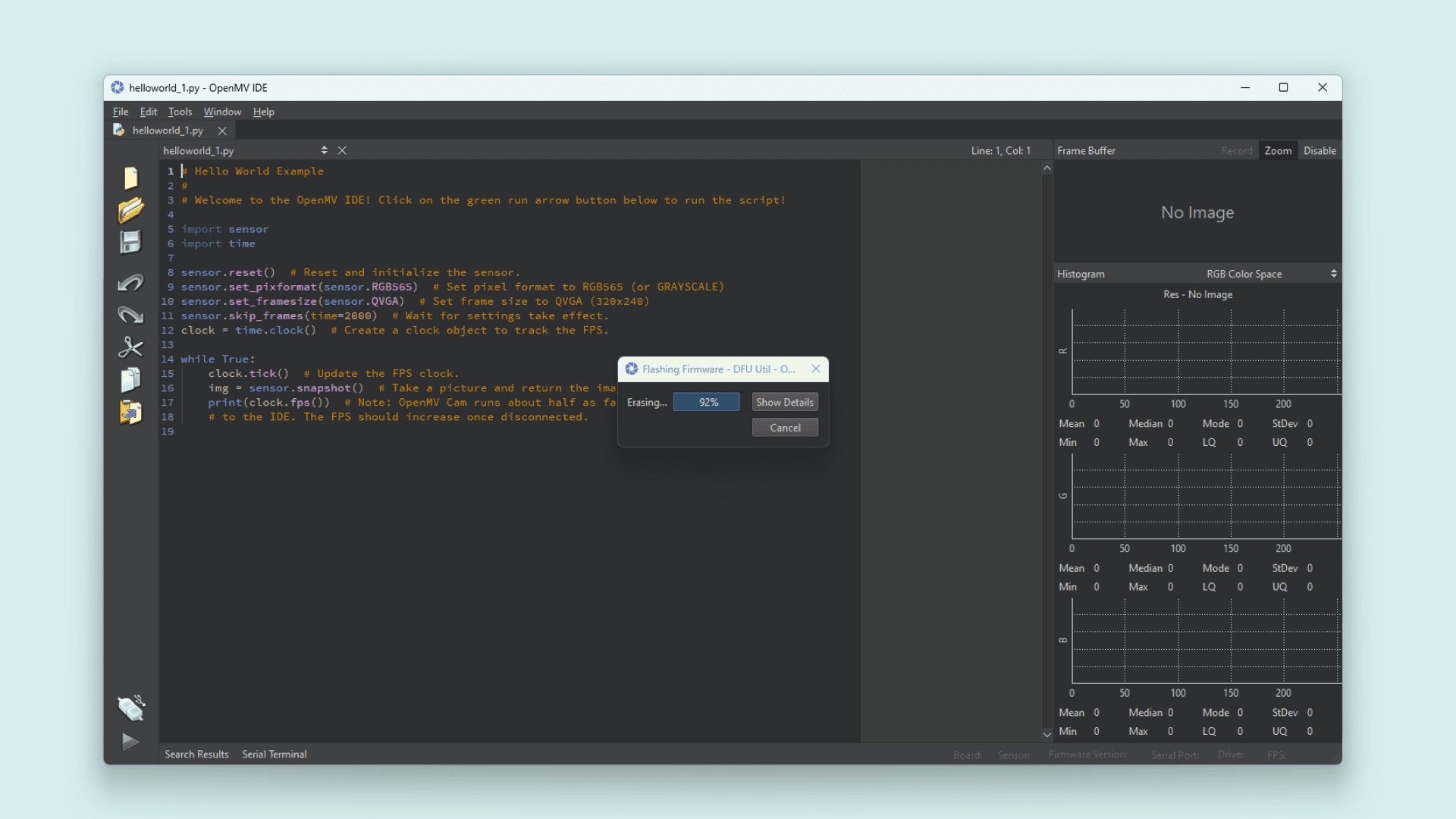Disable the Frame Buffer view

pos(1319,150)
